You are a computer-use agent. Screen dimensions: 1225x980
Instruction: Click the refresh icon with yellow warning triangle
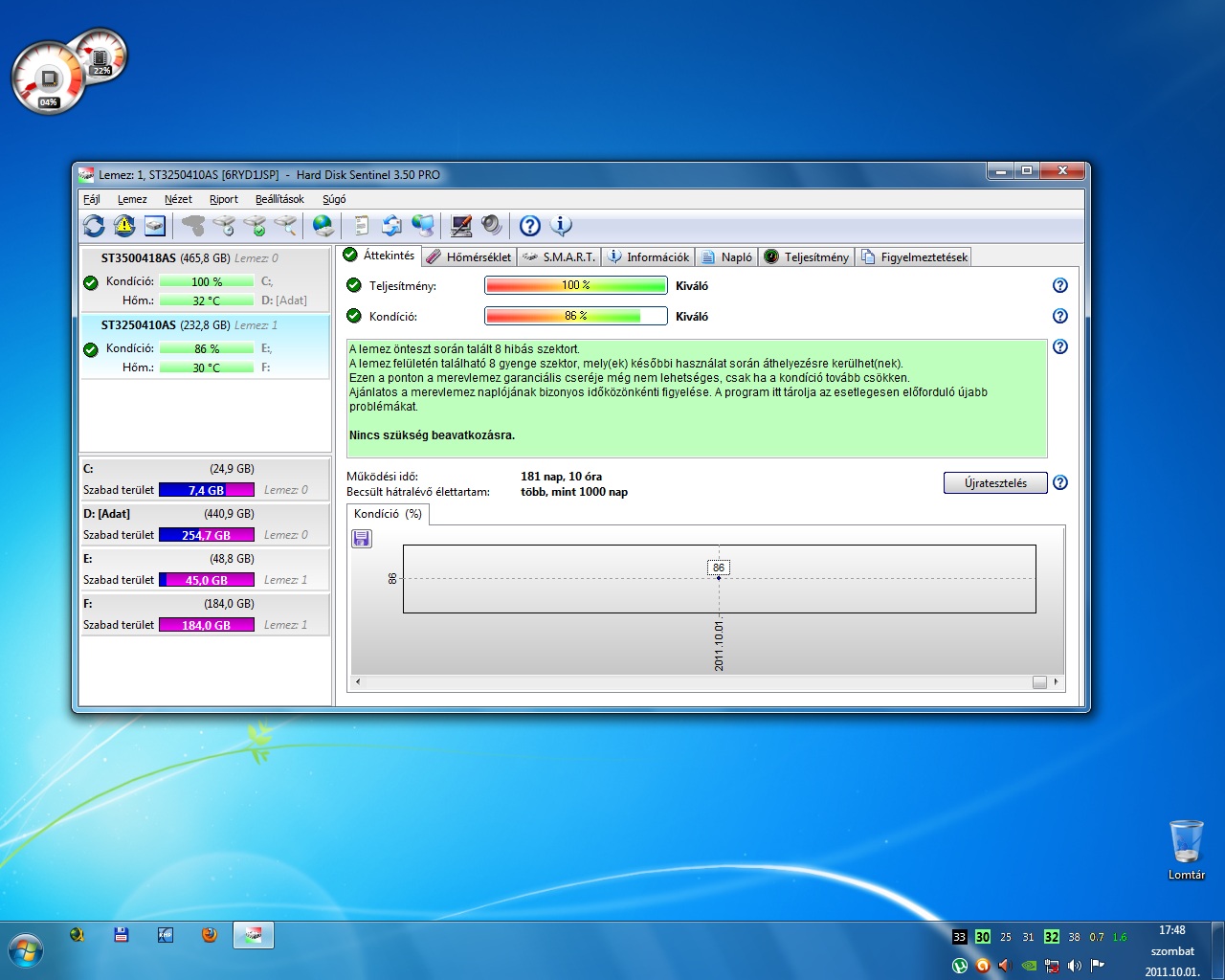pos(124,226)
